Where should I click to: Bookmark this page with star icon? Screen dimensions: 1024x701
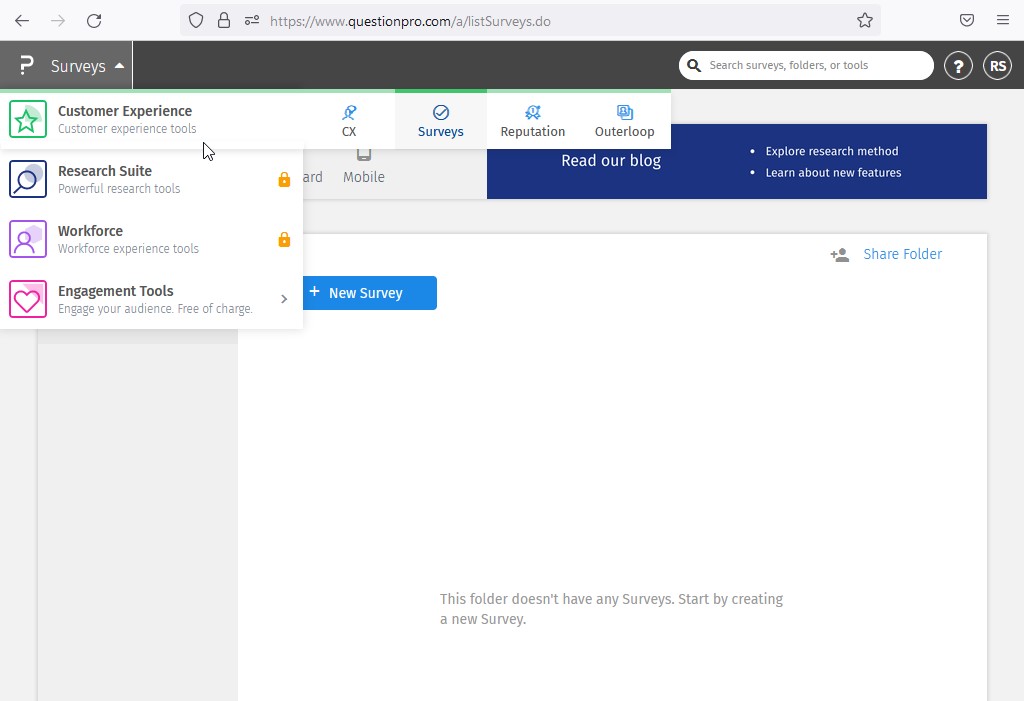pyautogui.click(x=865, y=21)
